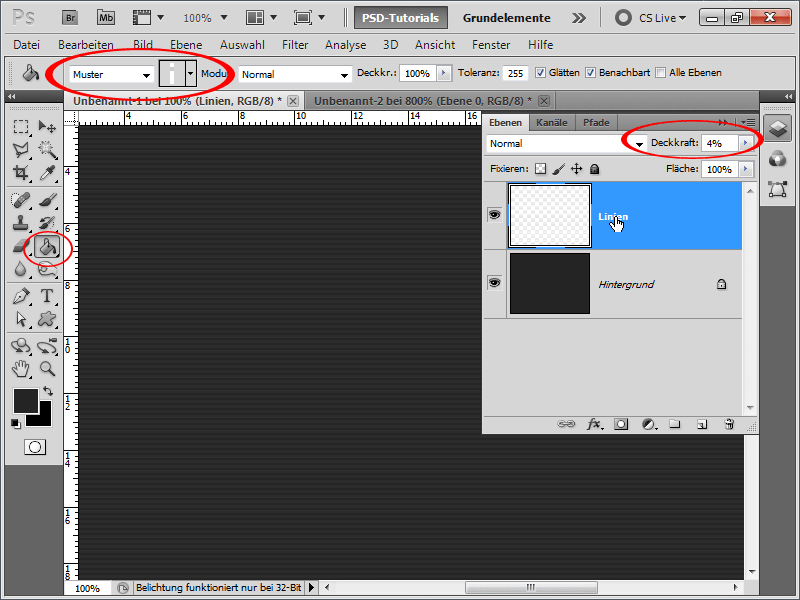
Task: Select the Polygonal Lasso tool
Action: pos(20,149)
